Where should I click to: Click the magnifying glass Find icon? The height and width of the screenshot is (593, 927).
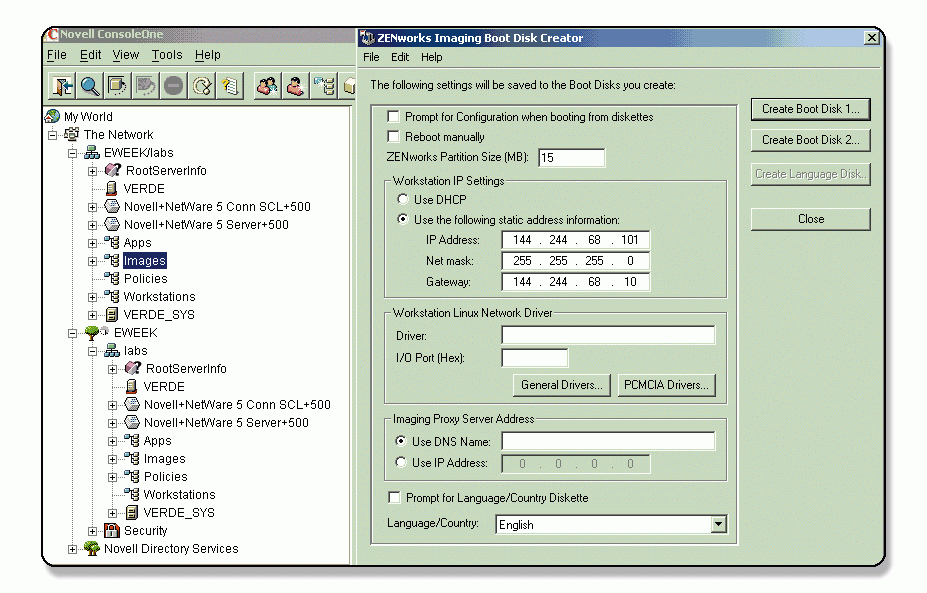[90, 86]
